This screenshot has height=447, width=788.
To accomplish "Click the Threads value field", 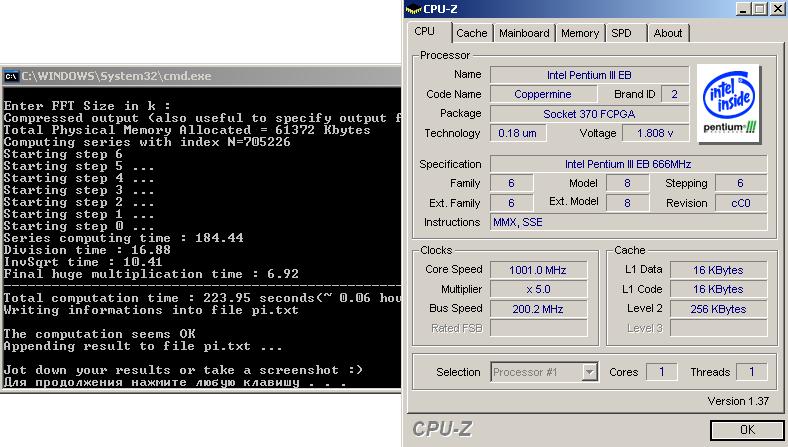I will pyautogui.click(x=751, y=372).
